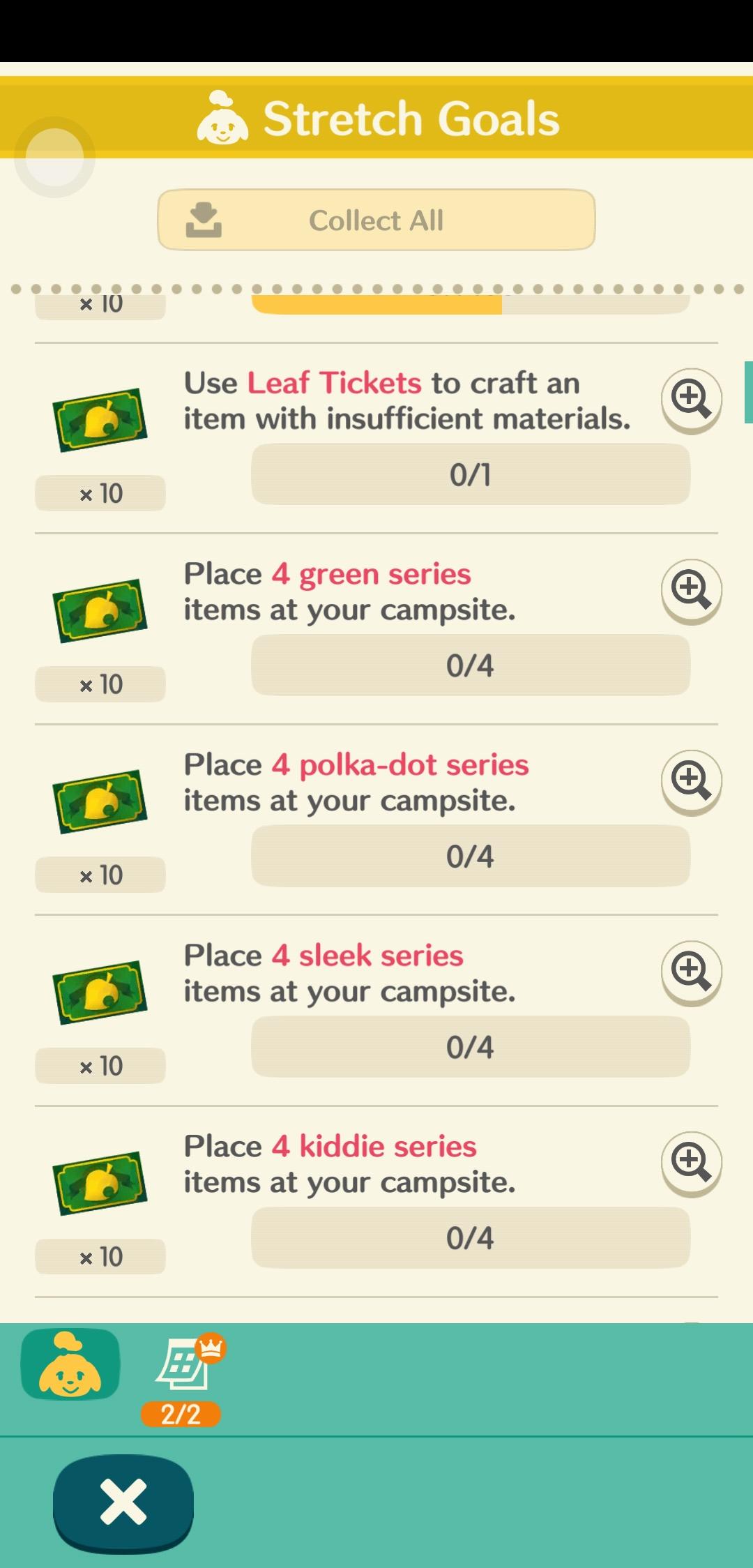Tap the 0/1 Leaf Tickets crafting progress bar

coord(471,474)
